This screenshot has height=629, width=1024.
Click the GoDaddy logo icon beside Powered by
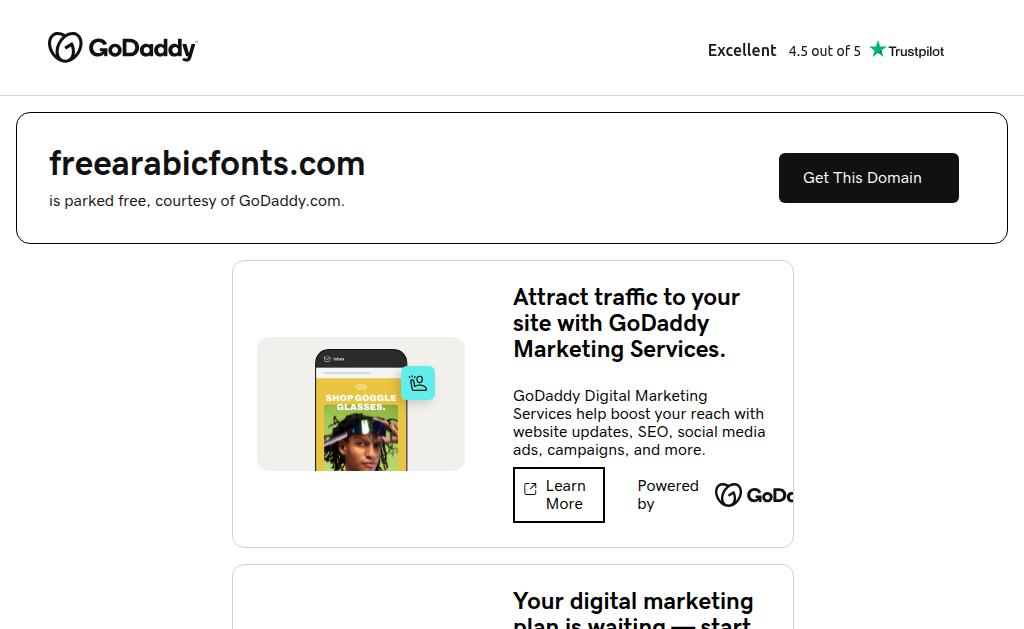tap(728, 495)
